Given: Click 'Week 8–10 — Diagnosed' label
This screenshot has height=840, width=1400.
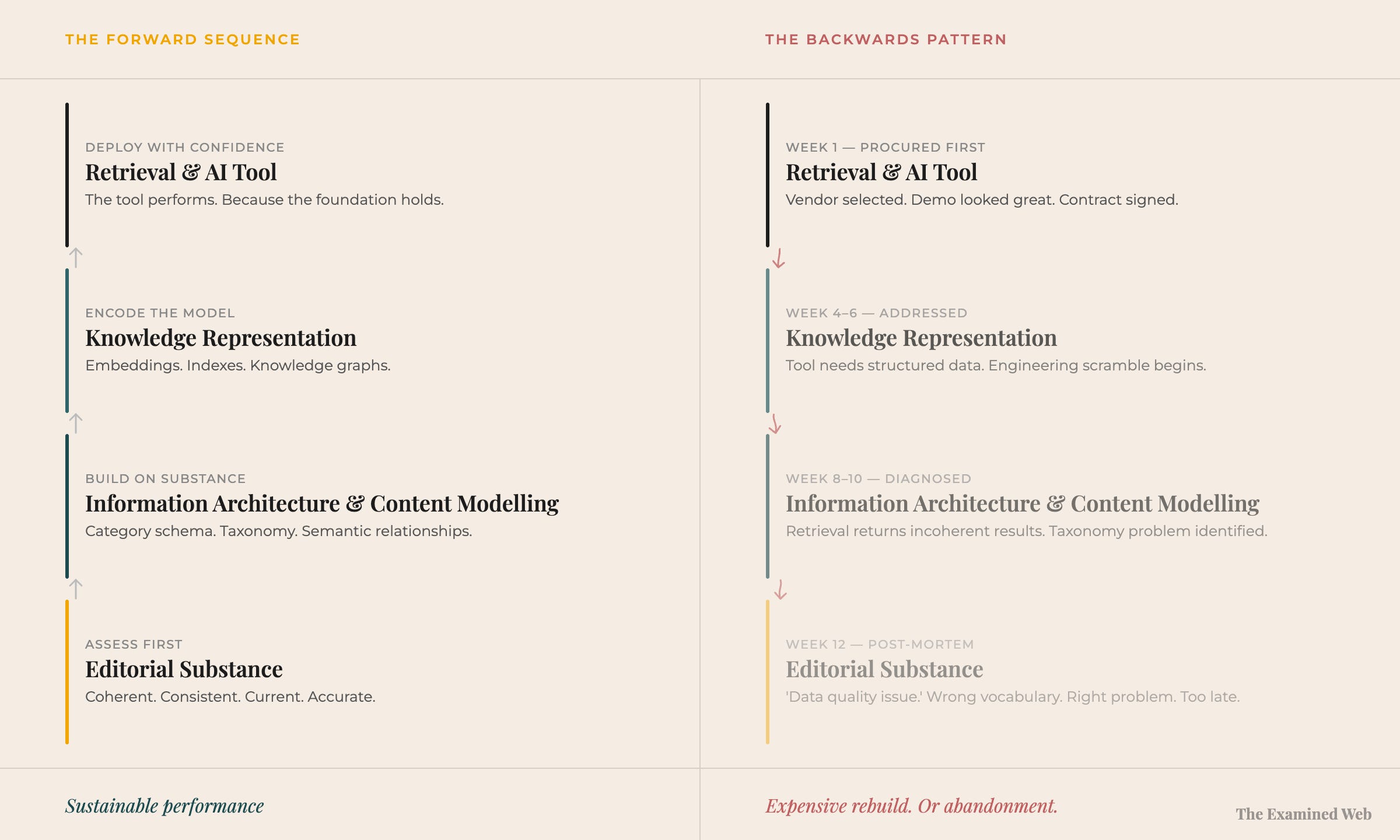Looking at the screenshot, I should [x=878, y=479].
